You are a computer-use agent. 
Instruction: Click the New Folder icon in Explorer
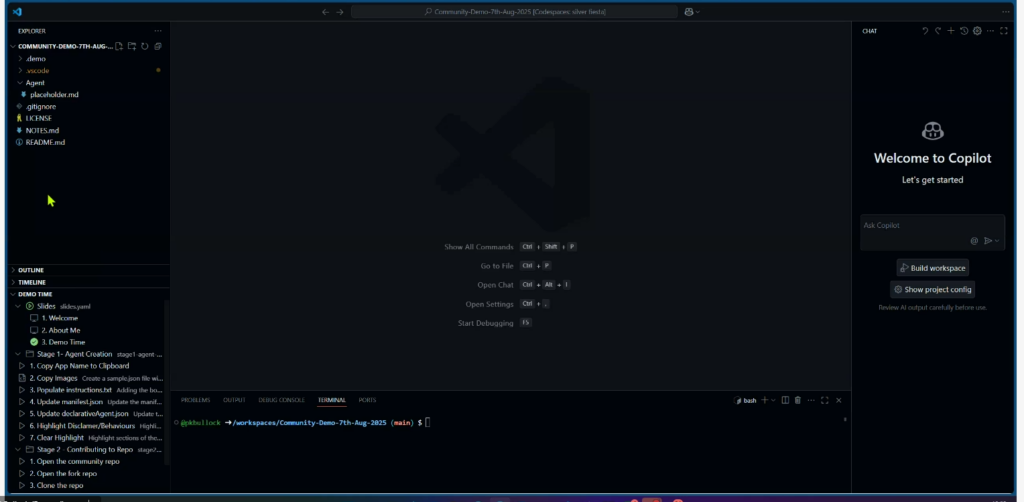click(132, 46)
